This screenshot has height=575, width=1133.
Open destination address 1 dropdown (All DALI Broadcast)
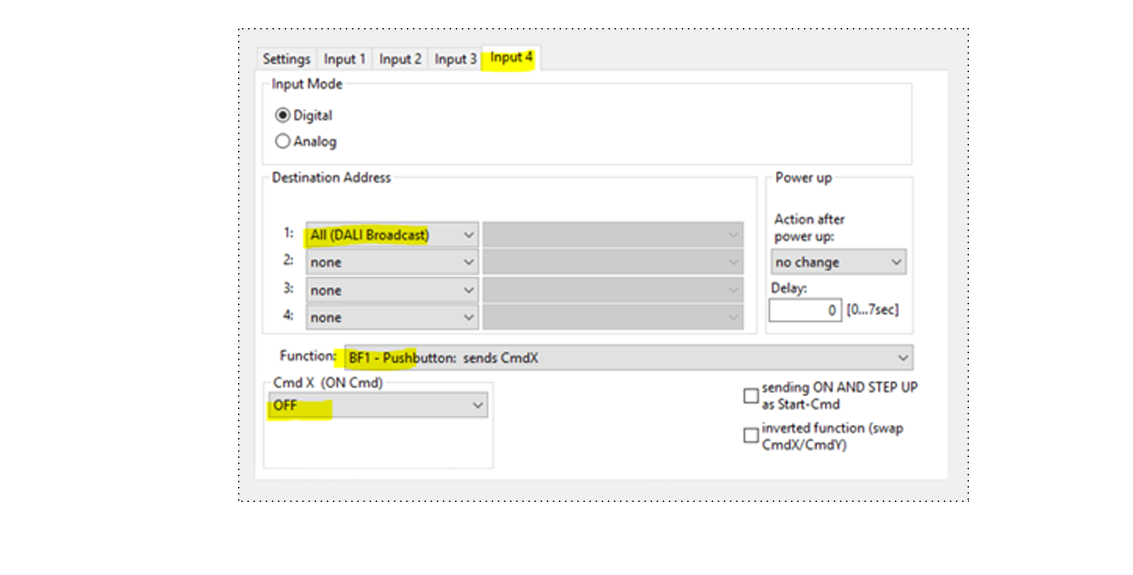pyautogui.click(x=392, y=235)
